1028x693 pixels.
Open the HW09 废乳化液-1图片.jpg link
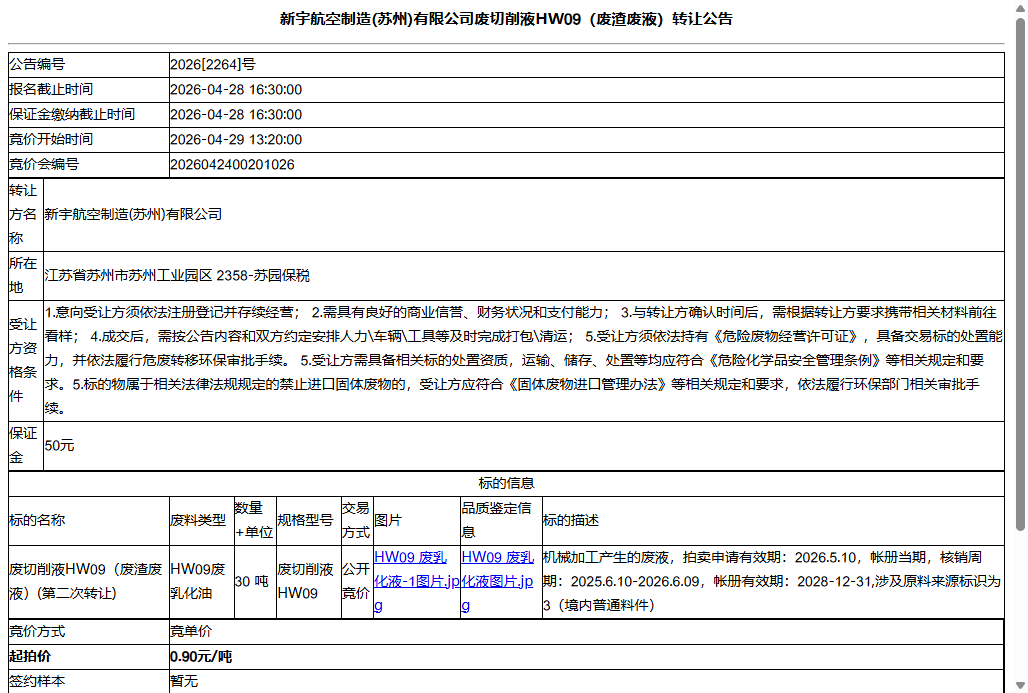[x=416, y=581]
